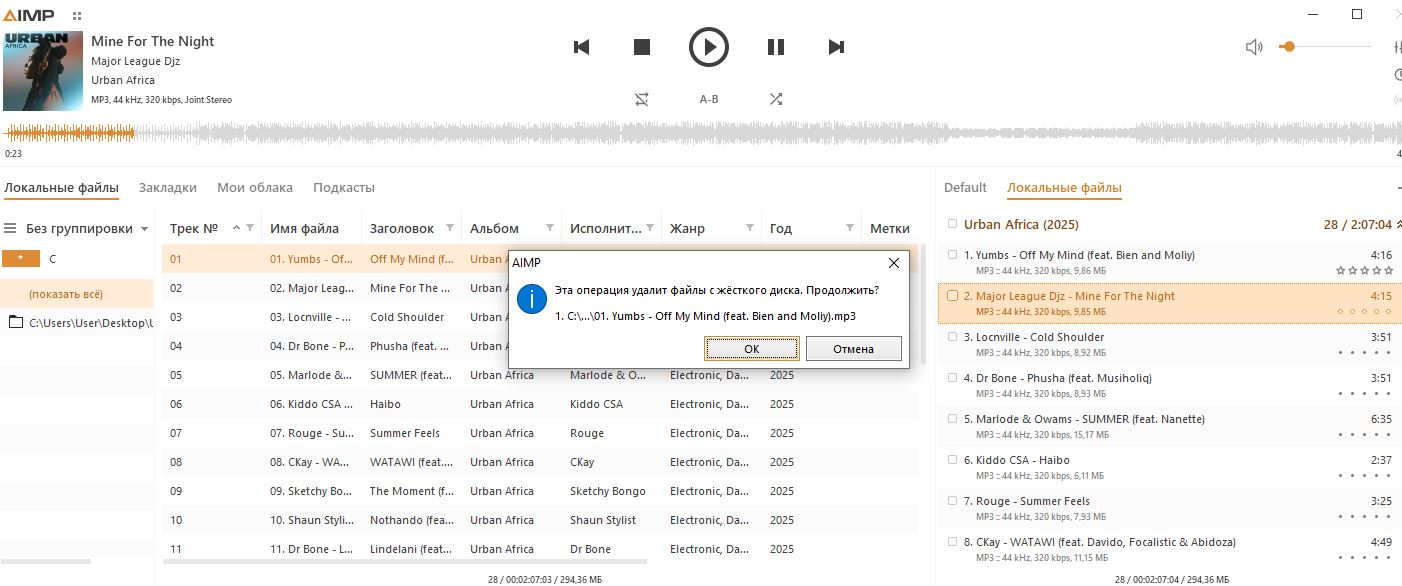
Task: Check the box for 1. Yumbs - Off My Mind
Action: click(x=953, y=255)
